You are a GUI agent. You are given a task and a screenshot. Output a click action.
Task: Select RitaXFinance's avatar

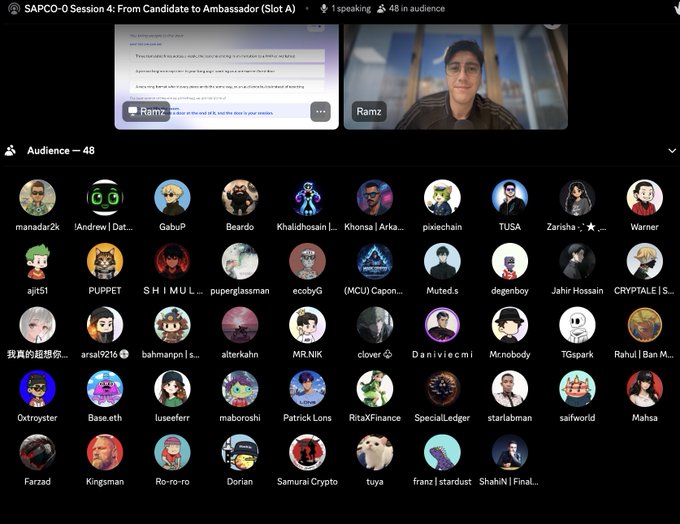pos(375,389)
